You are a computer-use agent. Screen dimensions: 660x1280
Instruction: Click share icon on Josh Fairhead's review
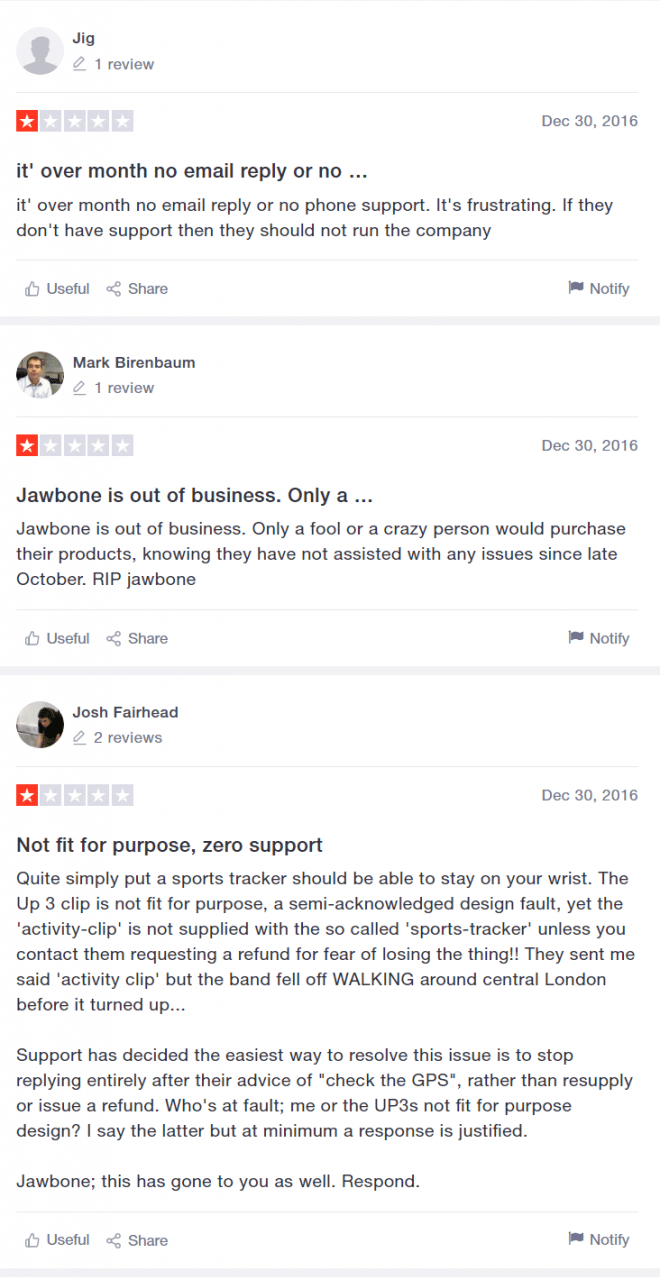point(114,1240)
